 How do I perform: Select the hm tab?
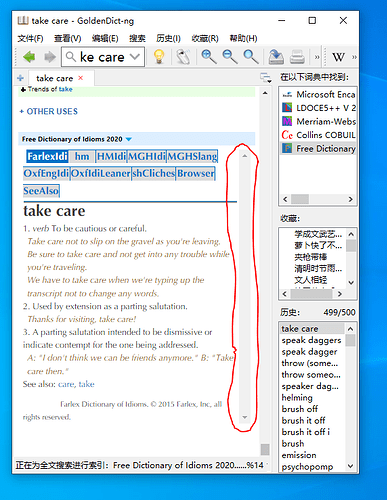click(x=82, y=156)
